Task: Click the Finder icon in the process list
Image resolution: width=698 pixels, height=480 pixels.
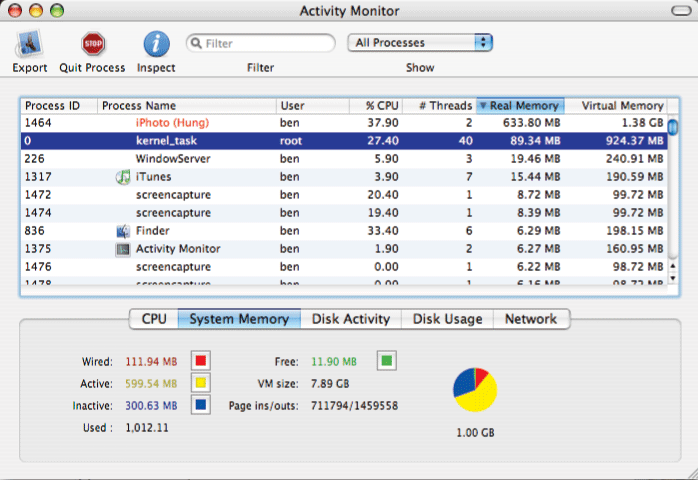Action: pyautogui.click(x=123, y=231)
